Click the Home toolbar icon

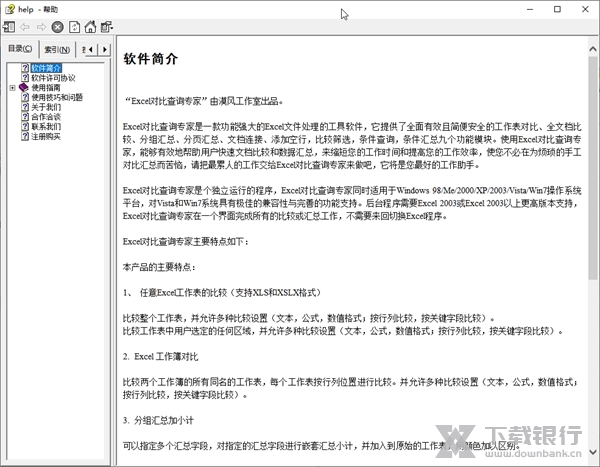click(90, 27)
